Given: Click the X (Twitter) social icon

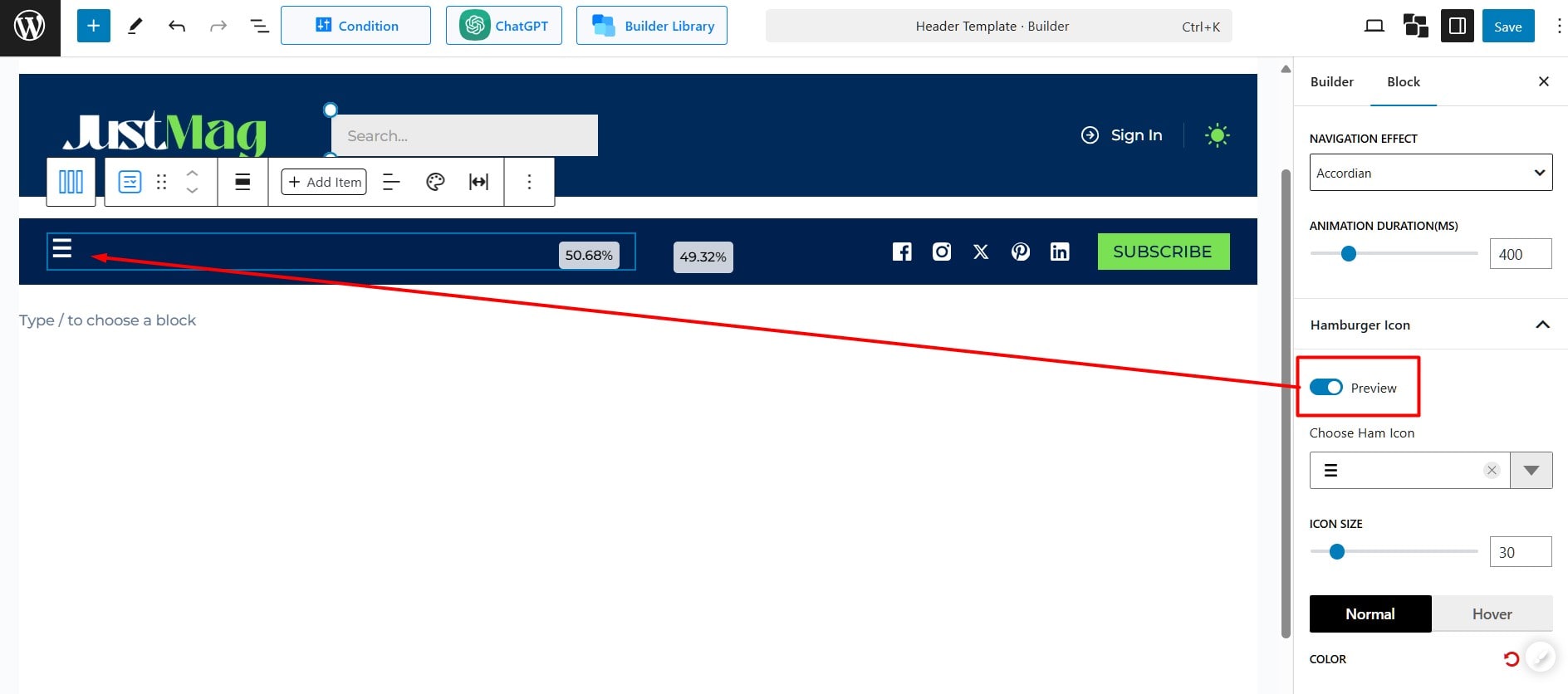Looking at the screenshot, I should [x=981, y=252].
